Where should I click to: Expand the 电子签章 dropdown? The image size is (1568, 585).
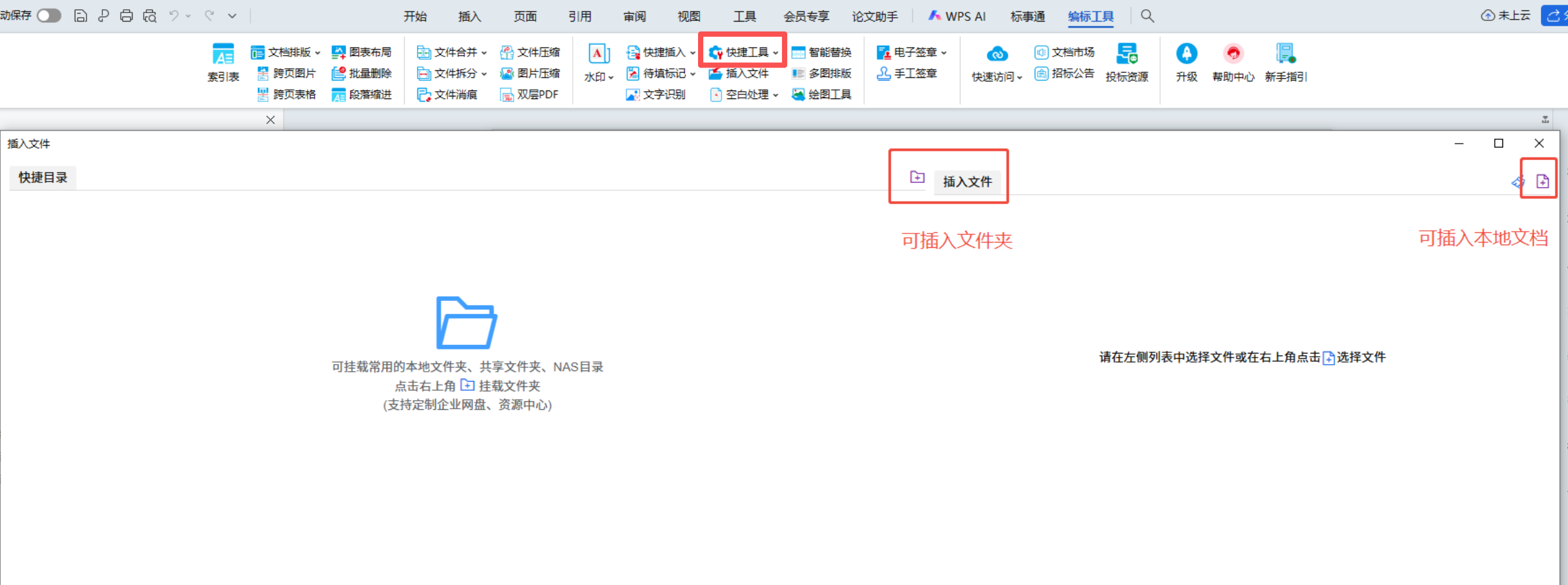944,52
